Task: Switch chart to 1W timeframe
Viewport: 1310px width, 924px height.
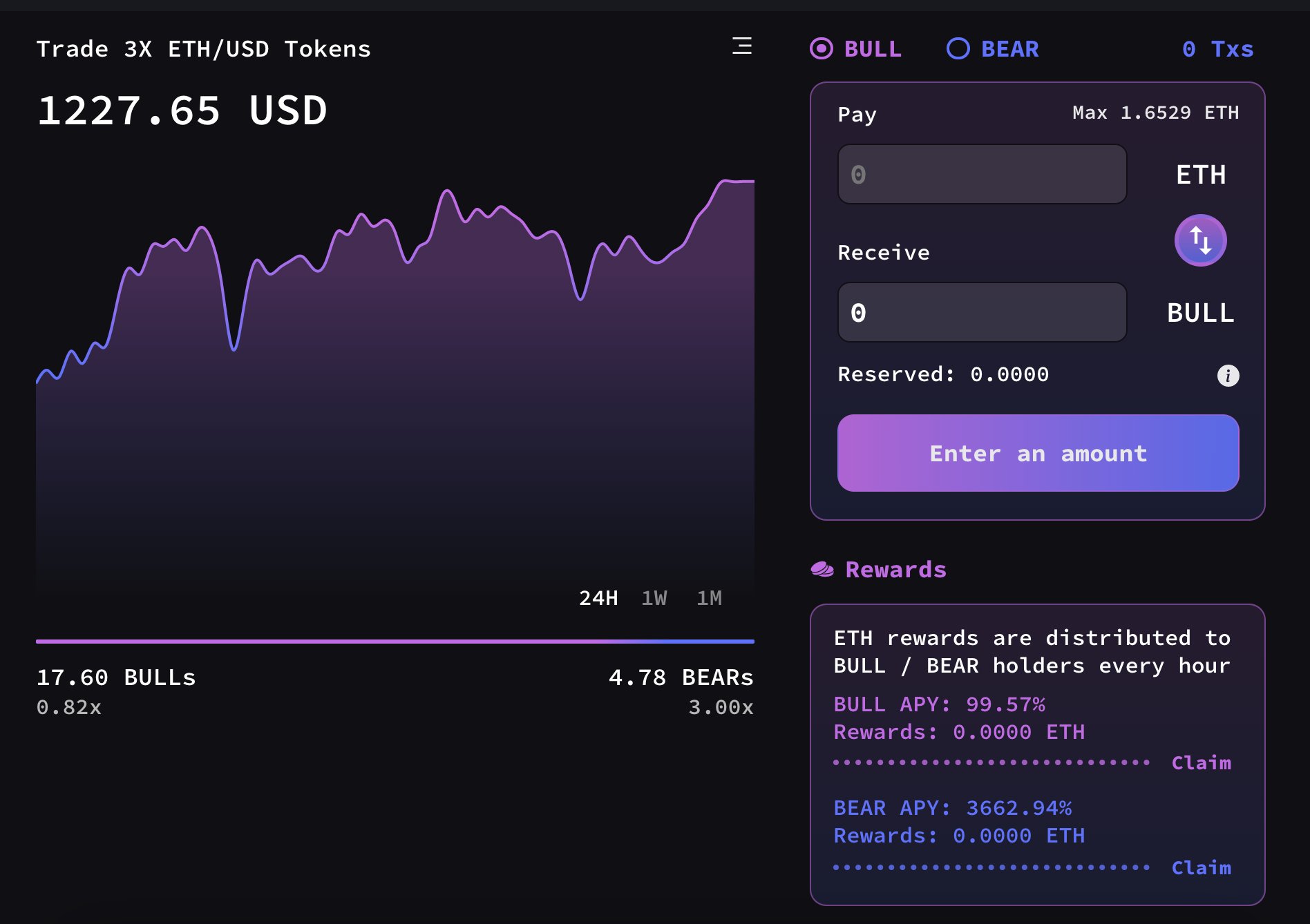Action: [654, 598]
